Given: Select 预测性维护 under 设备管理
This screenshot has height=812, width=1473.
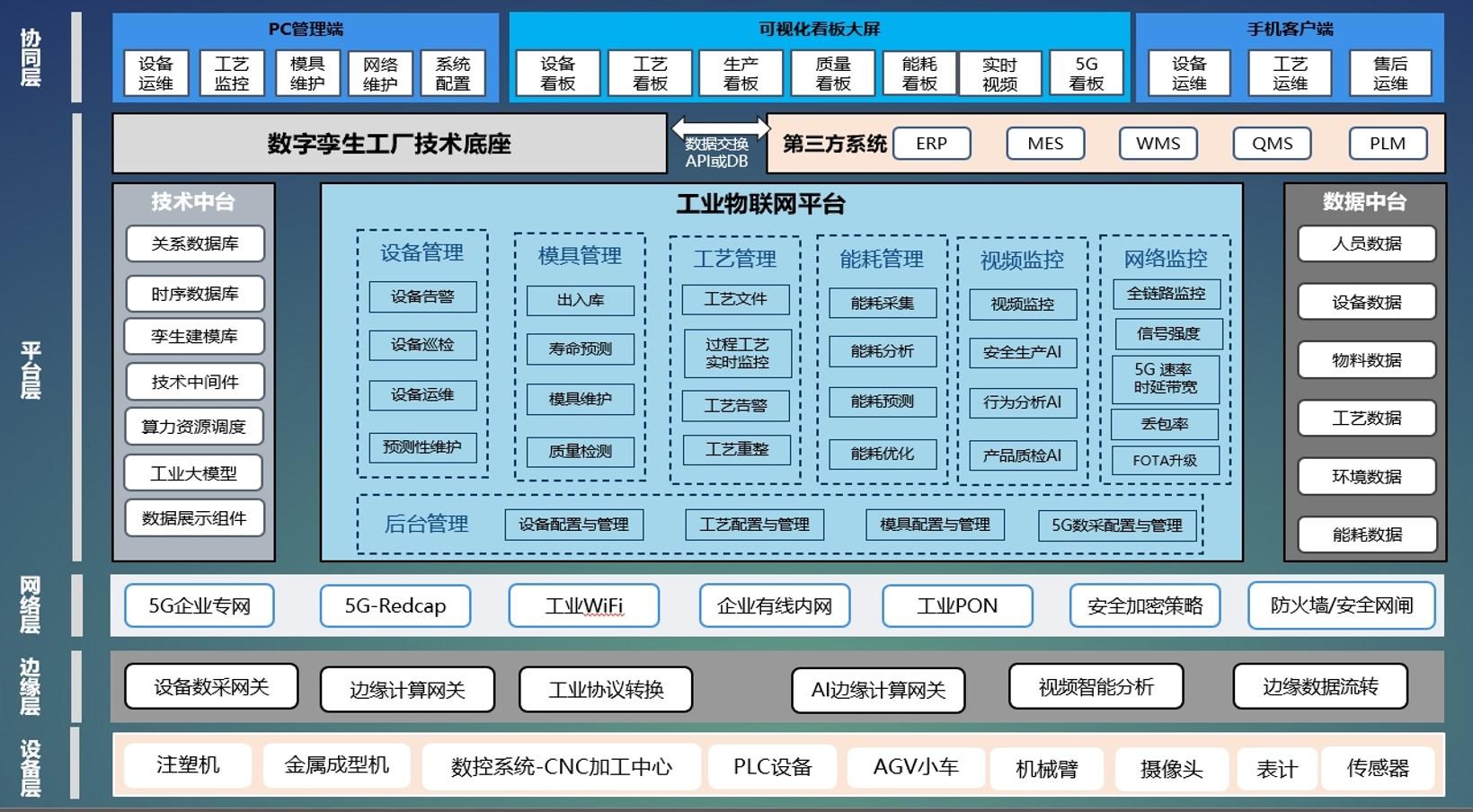Looking at the screenshot, I should tap(422, 447).
